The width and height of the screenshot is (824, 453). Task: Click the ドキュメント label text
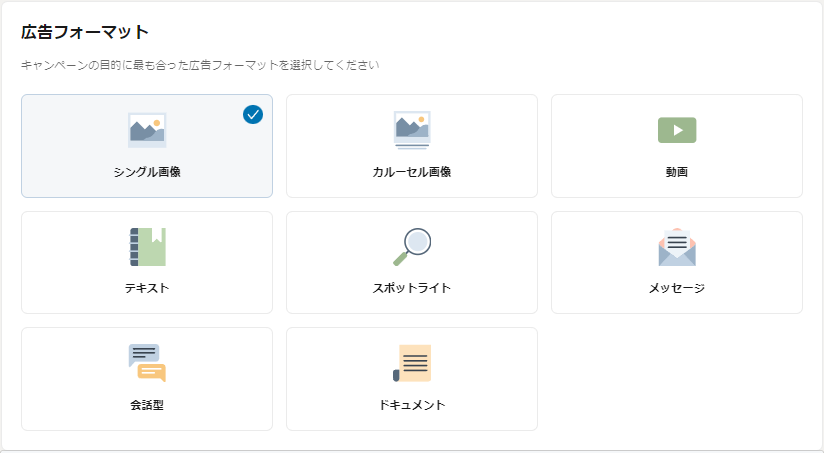click(412, 405)
